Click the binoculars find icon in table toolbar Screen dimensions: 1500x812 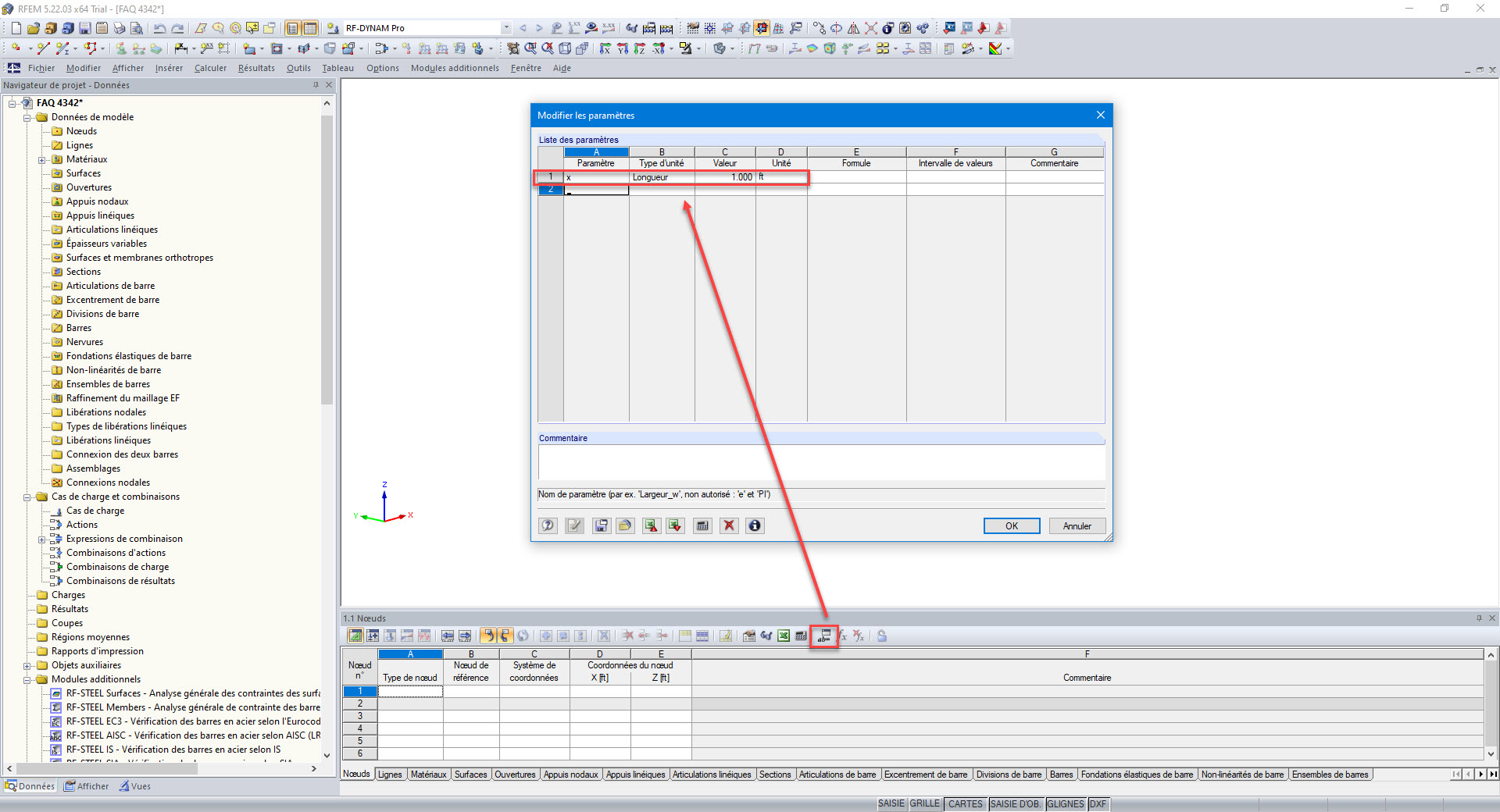click(766, 636)
